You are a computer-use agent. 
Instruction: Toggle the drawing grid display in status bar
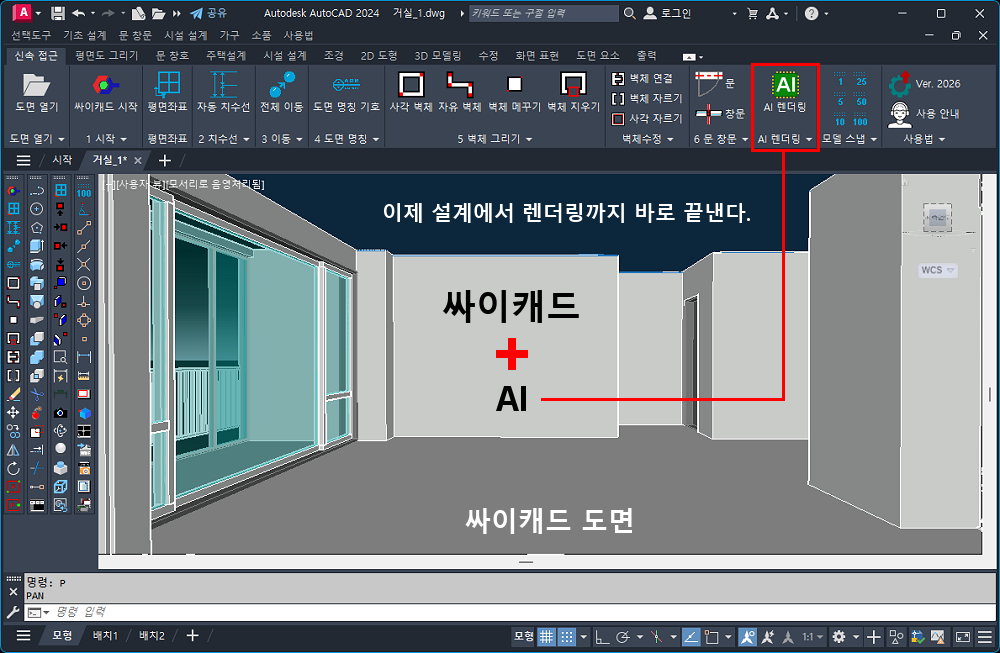pos(546,636)
